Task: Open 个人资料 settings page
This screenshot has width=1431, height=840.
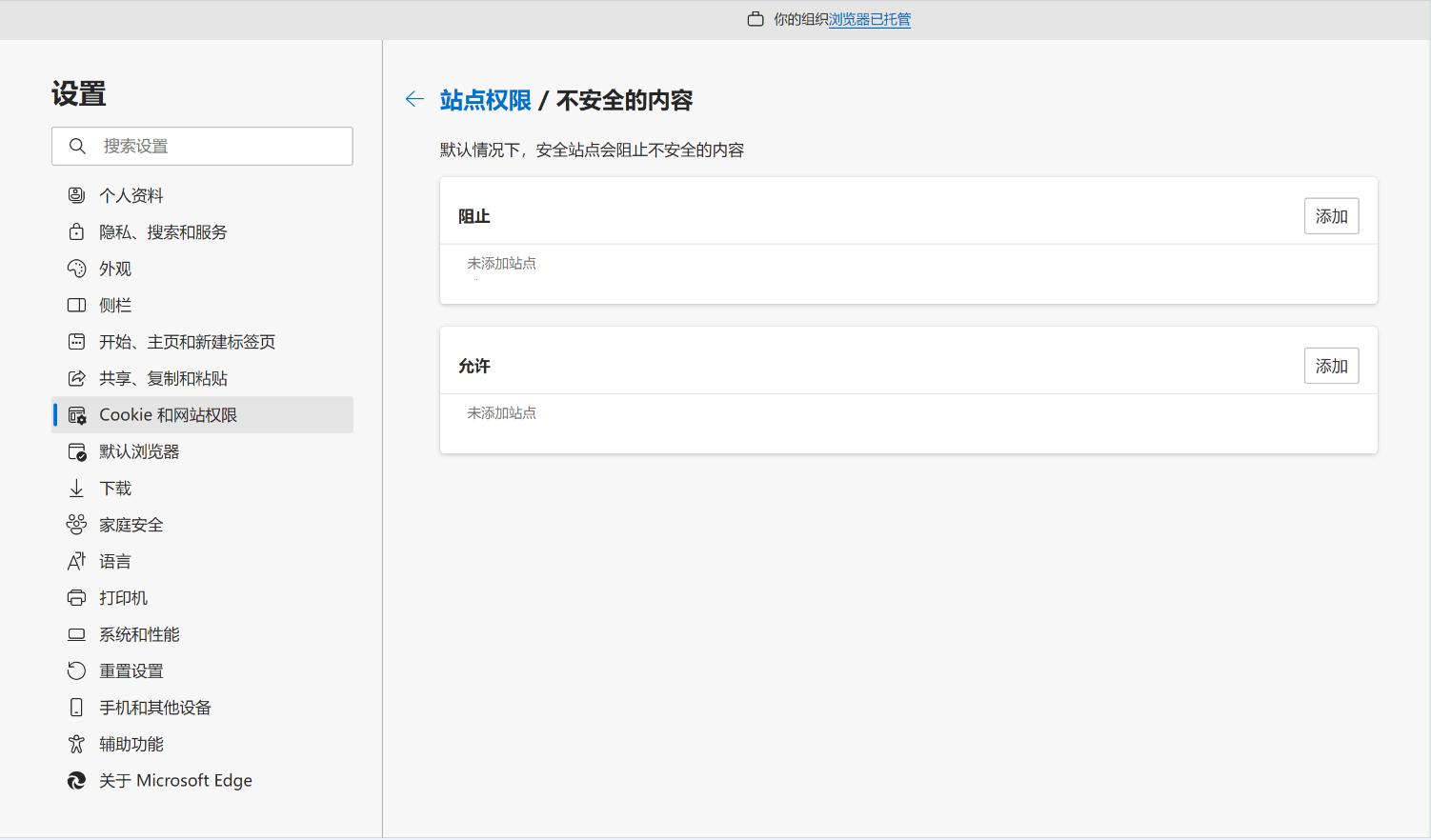Action: (x=202, y=195)
